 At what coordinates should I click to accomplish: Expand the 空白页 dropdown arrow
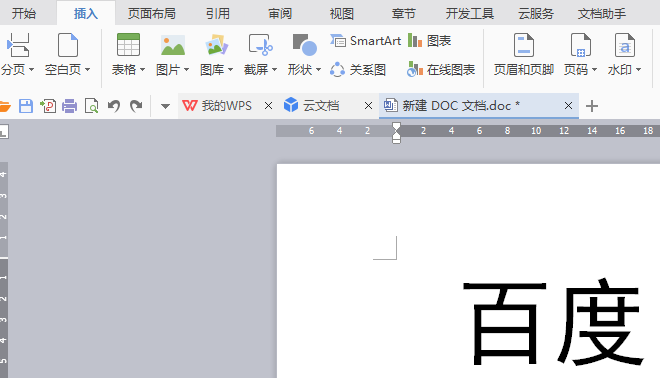[x=88, y=69]
